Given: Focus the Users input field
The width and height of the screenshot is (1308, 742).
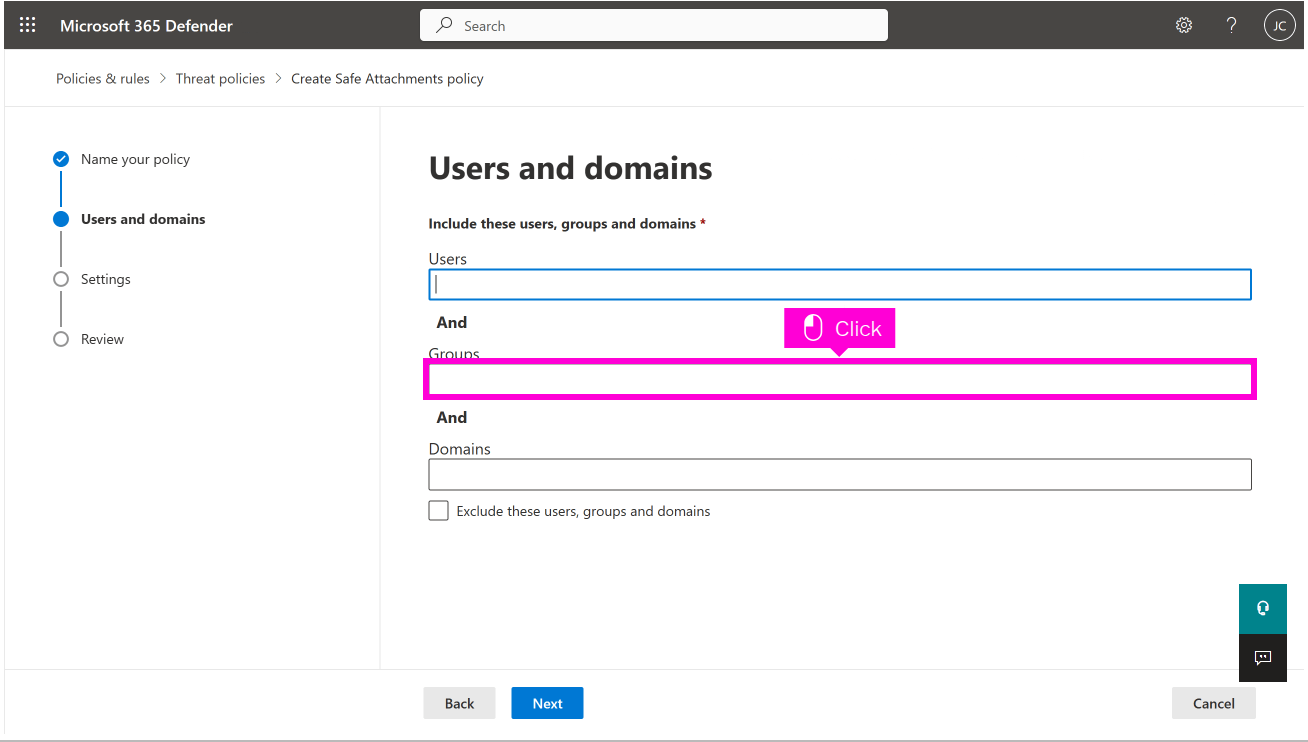Looking at the screenshot, I should pos(839,284).
